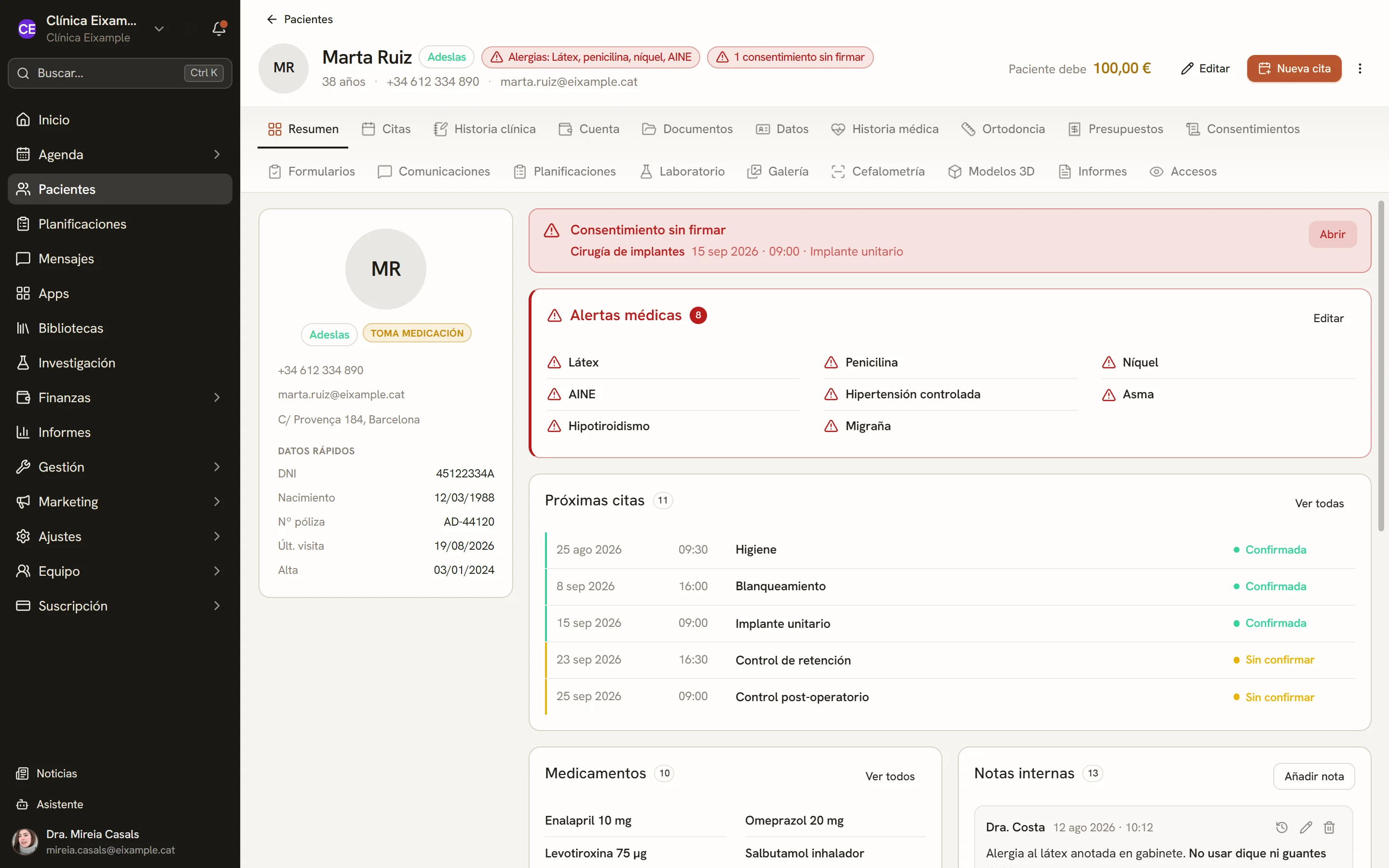1389x868 pixels.
Task: Open the Cefalometría tab
Action: [878, 172]
